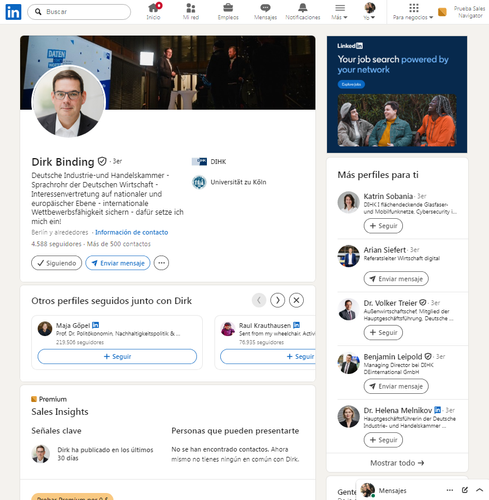Click Maja Göpel's avatar
Viewport: 489px width, 500px height.
(x=45, y=329)
